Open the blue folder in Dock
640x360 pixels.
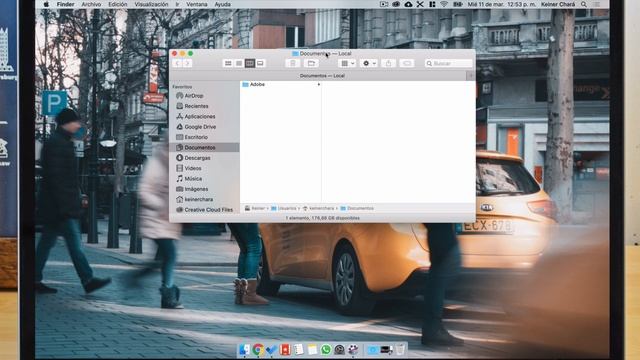click(372, 350)
